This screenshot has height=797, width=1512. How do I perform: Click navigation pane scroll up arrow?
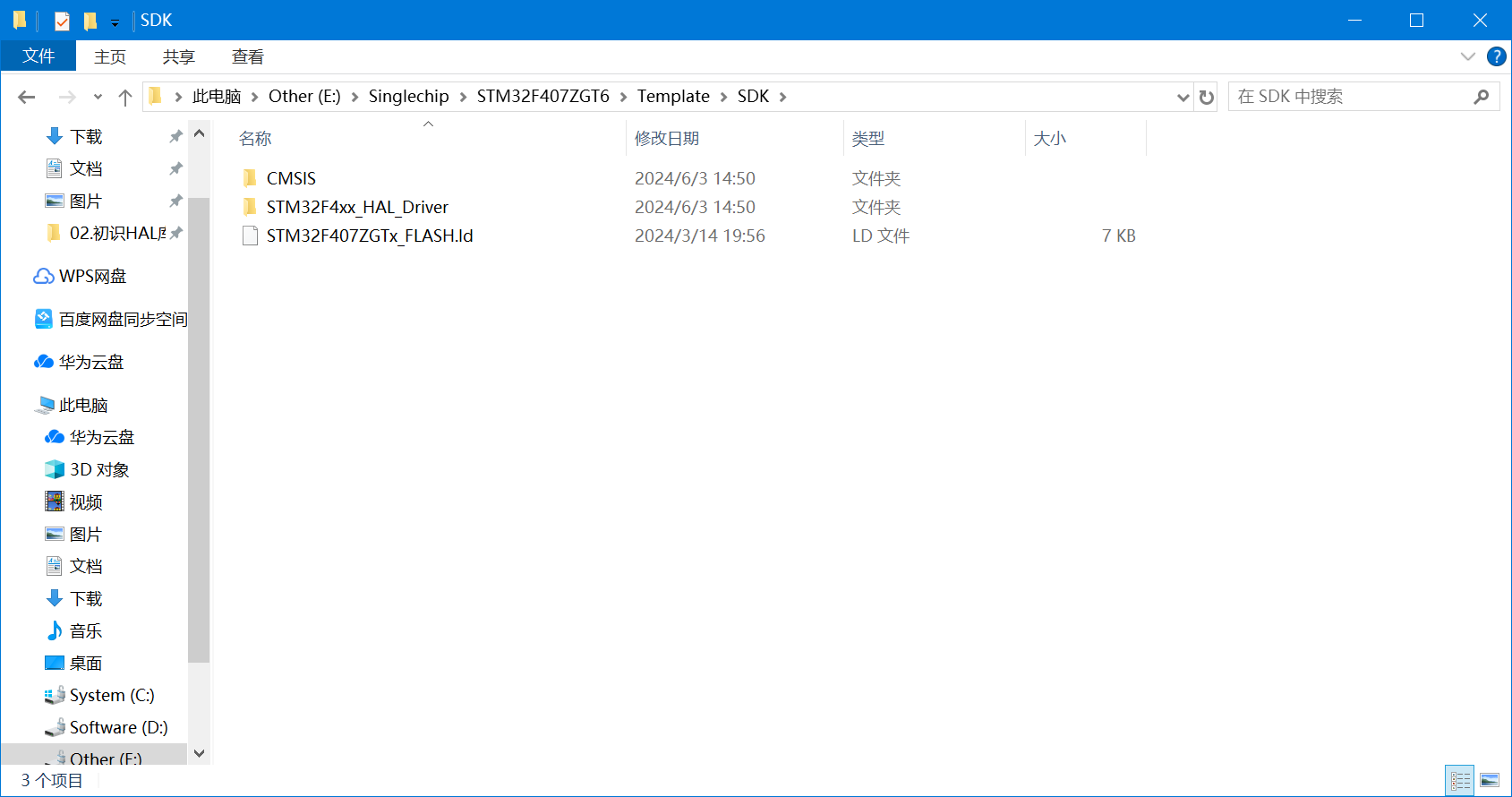click(199, 133)
